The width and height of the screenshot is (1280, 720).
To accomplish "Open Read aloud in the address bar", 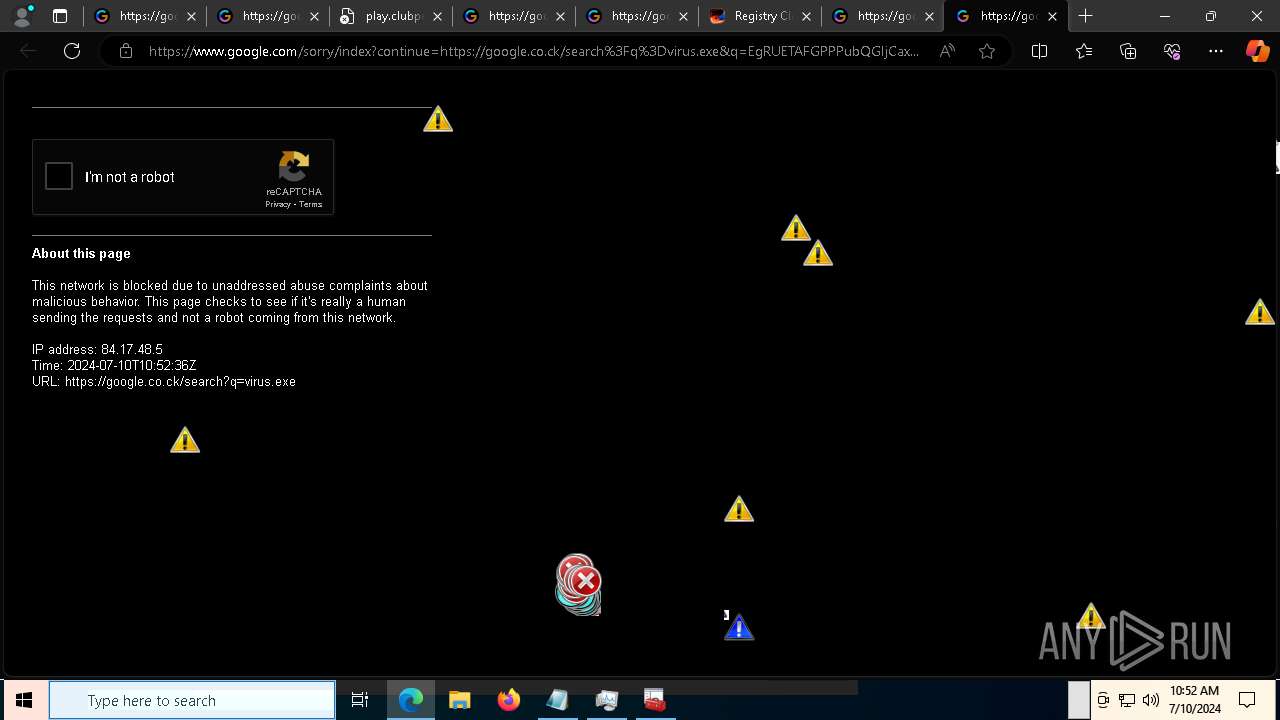I will (x=946, y=51).
